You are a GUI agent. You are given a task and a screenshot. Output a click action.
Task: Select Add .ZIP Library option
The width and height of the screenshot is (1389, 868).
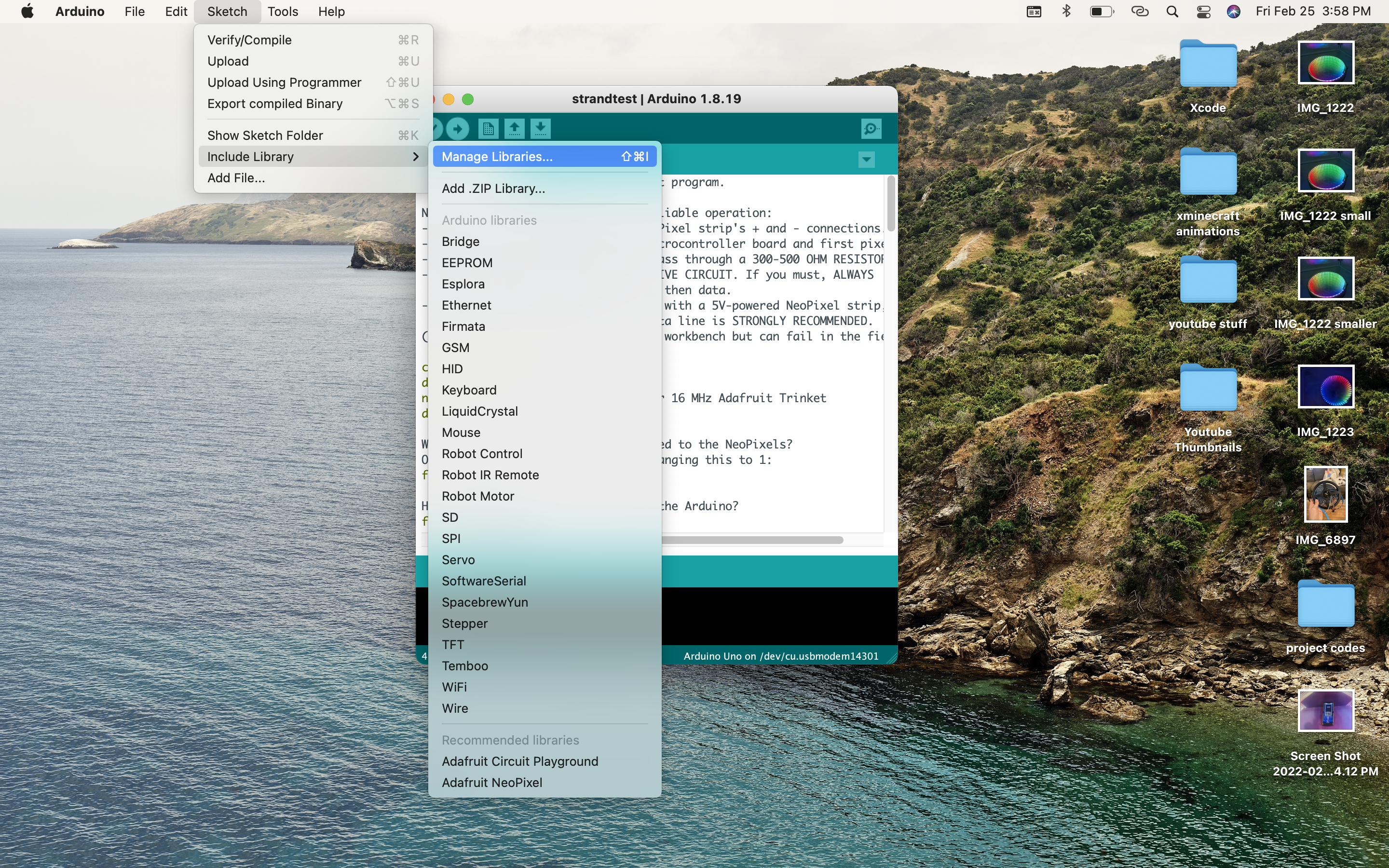click(493, 188)
